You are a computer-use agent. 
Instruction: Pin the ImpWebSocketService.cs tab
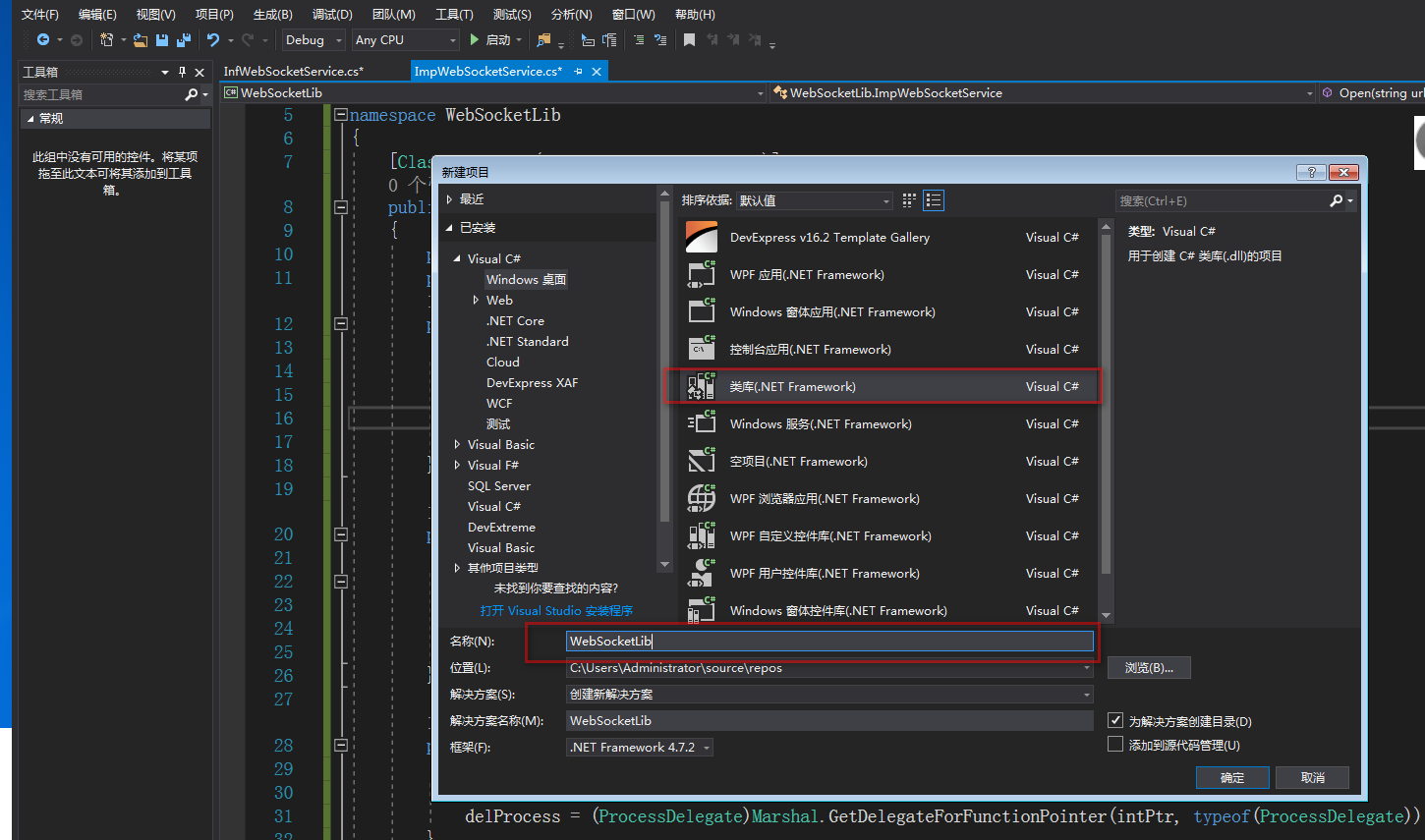pyautogui.click(x=578, y=72)
